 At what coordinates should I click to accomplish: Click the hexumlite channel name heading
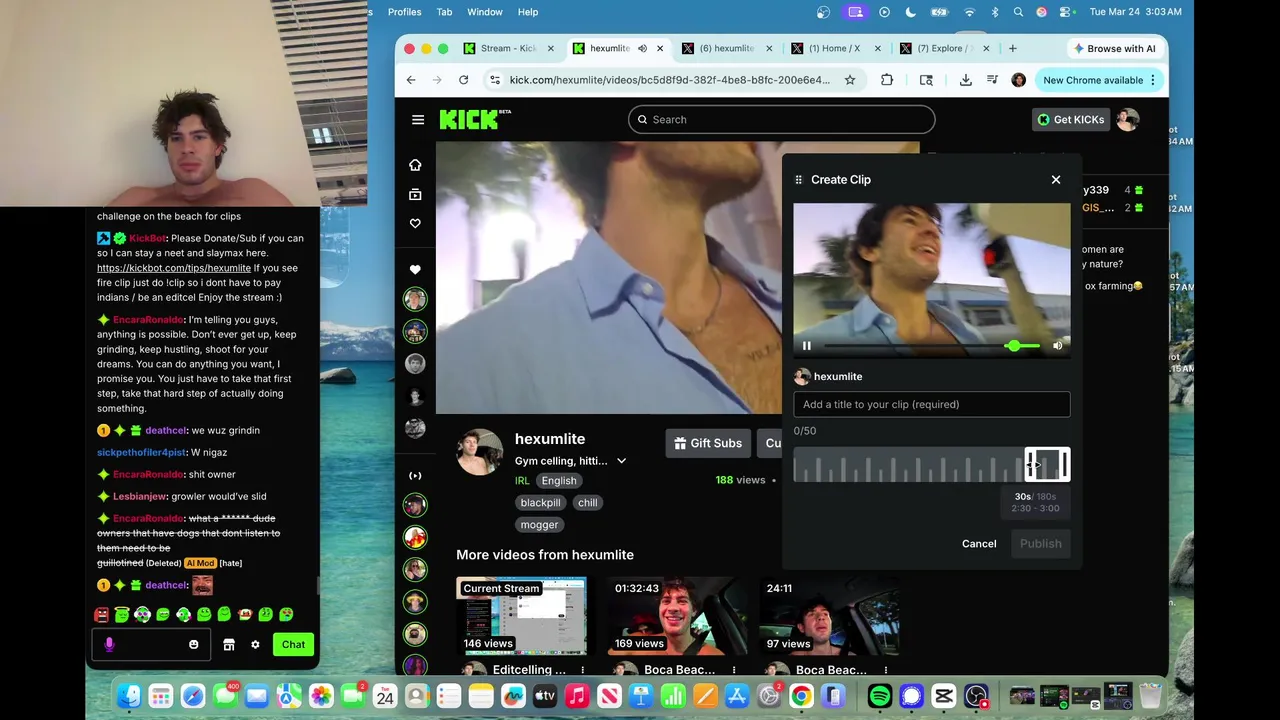tap(550, 439)
